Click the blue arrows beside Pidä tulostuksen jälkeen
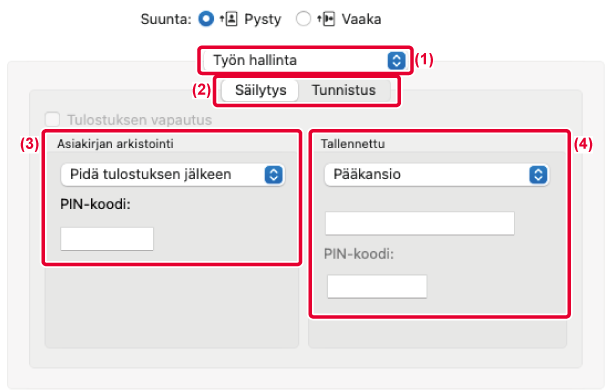 click(x=274, y=174)
